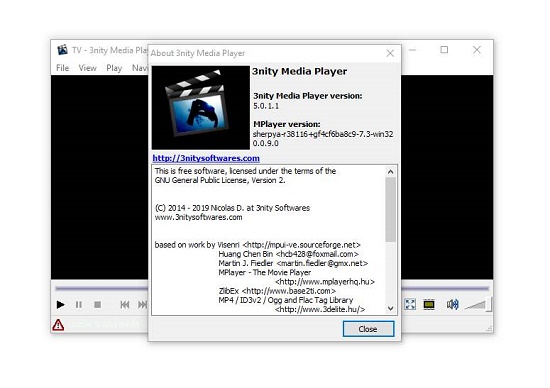Minimize the main 3nity Media Player window
The width and height of the screenshot is (550, 388).
click(412, 50)
